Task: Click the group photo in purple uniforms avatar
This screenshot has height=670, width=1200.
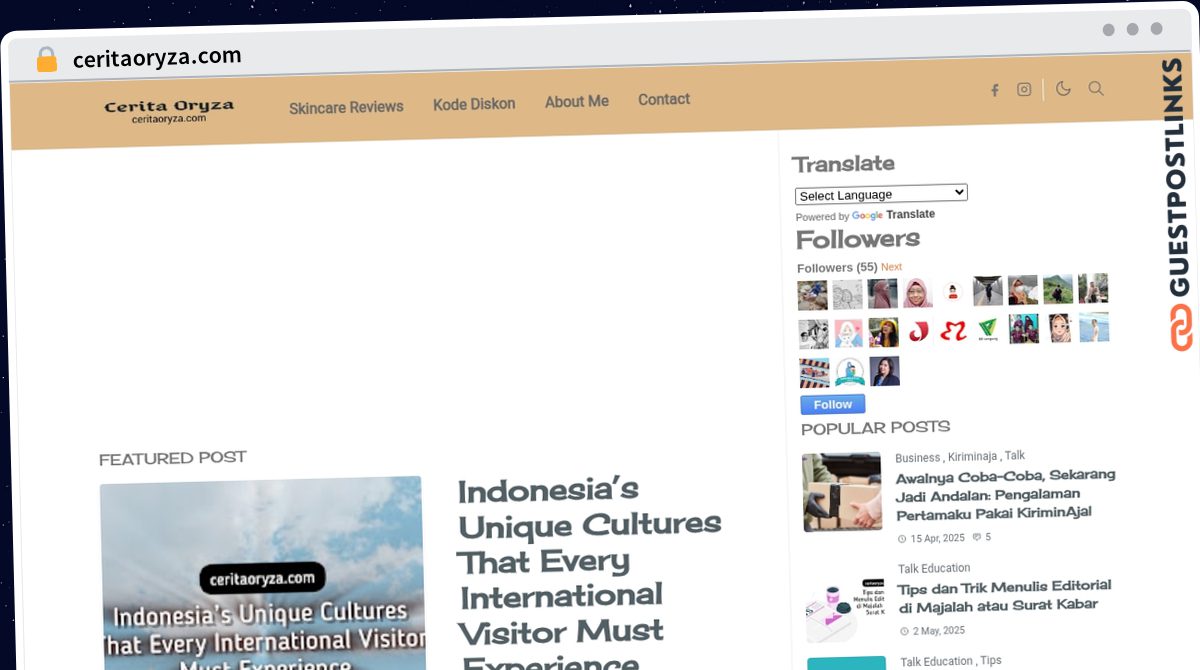Action: (x=1024, y=328)
